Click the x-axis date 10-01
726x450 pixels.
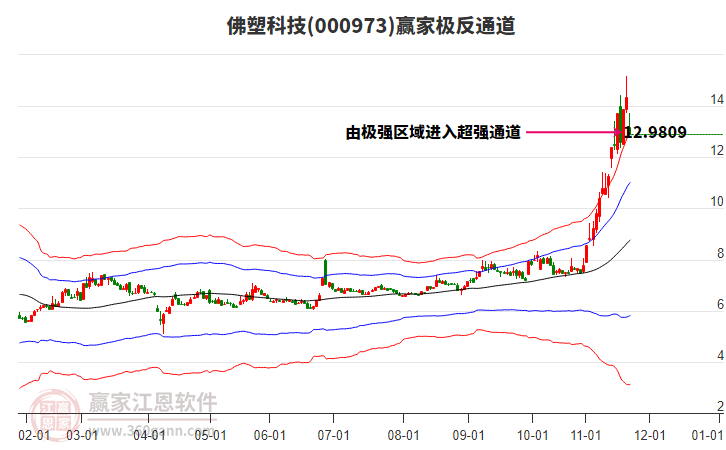pos(532,436)
